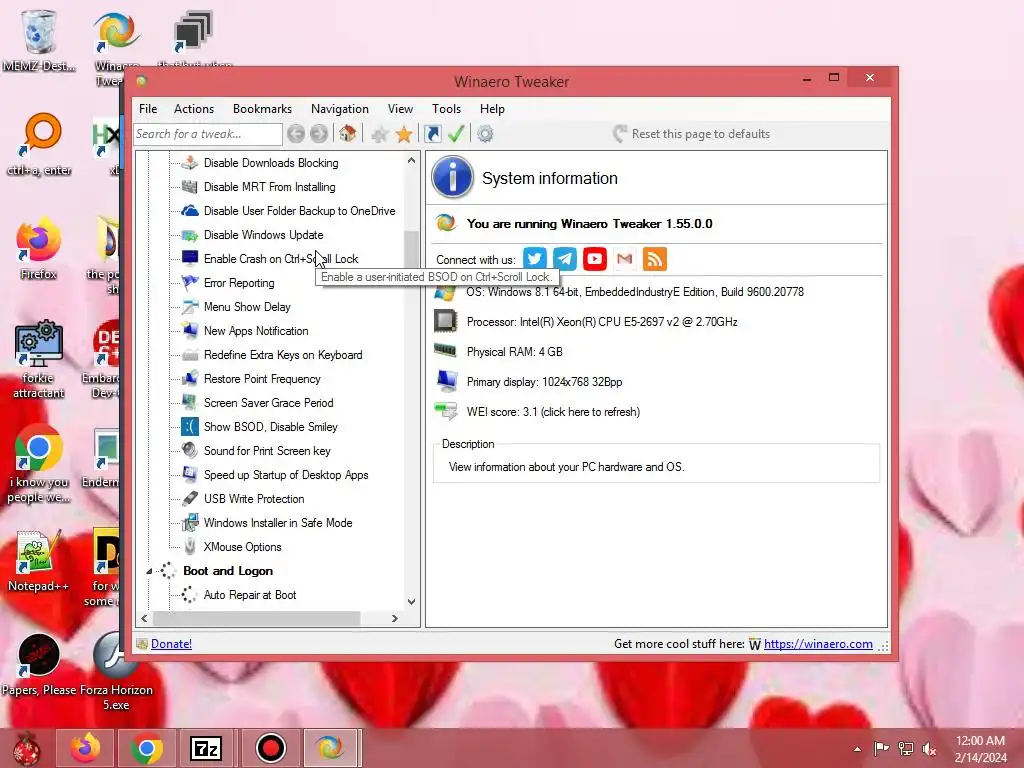Screen dimensions: 1024x768
Task: Click the volume muted tray icon
Action: point(929,749)
